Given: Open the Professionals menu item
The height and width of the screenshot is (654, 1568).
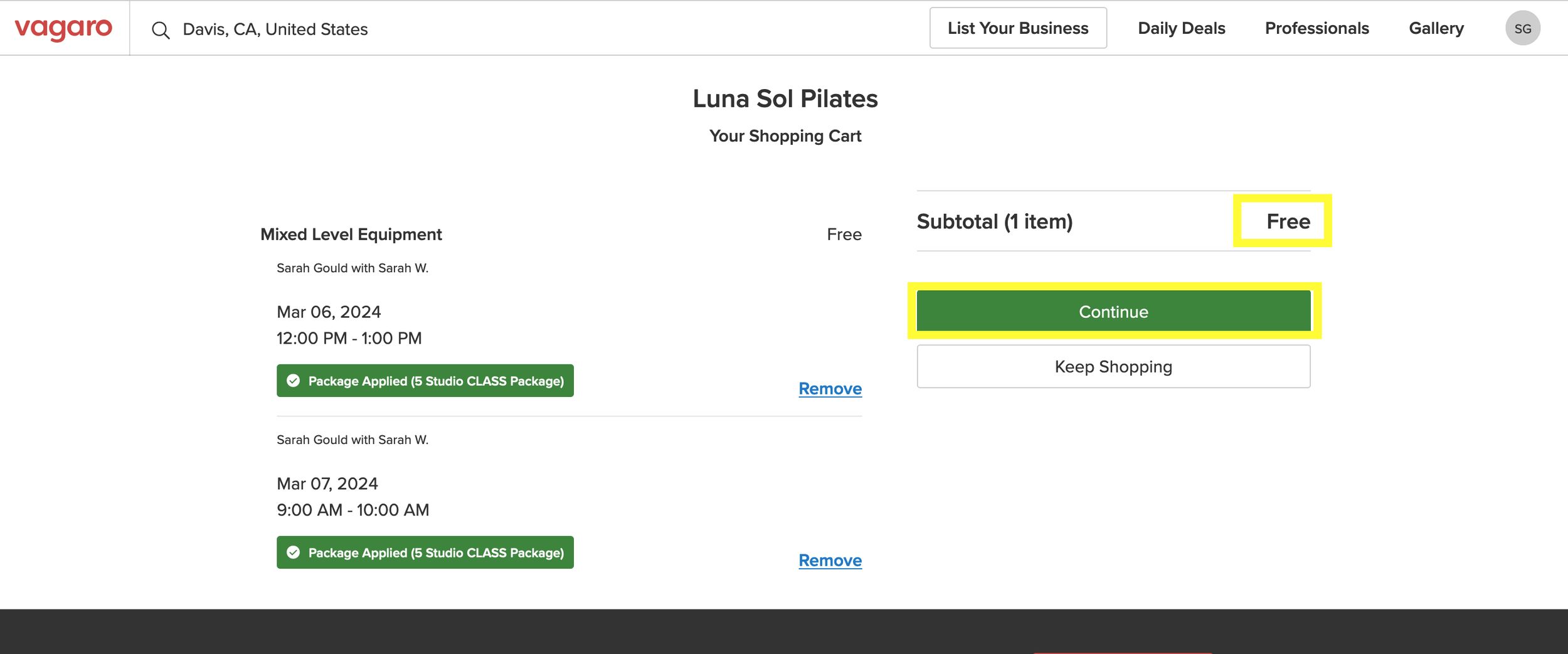Looking at the screenshot, I should [x=1316, y=28].
